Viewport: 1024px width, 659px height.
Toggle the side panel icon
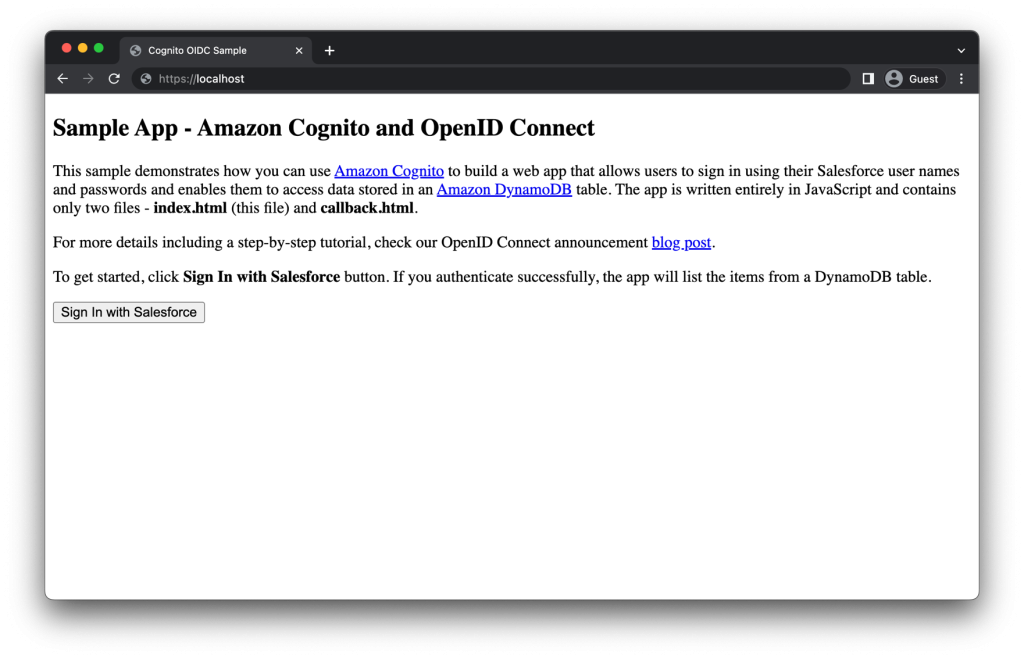(868, 79)
